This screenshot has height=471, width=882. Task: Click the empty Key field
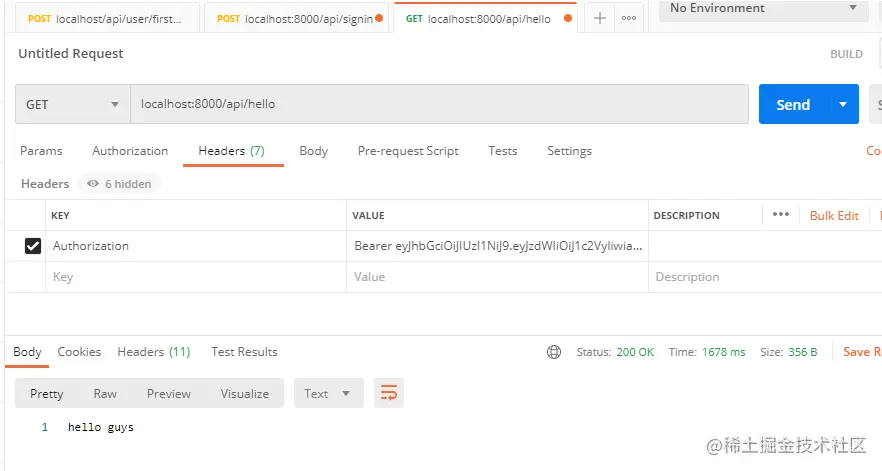pos(196,277)
